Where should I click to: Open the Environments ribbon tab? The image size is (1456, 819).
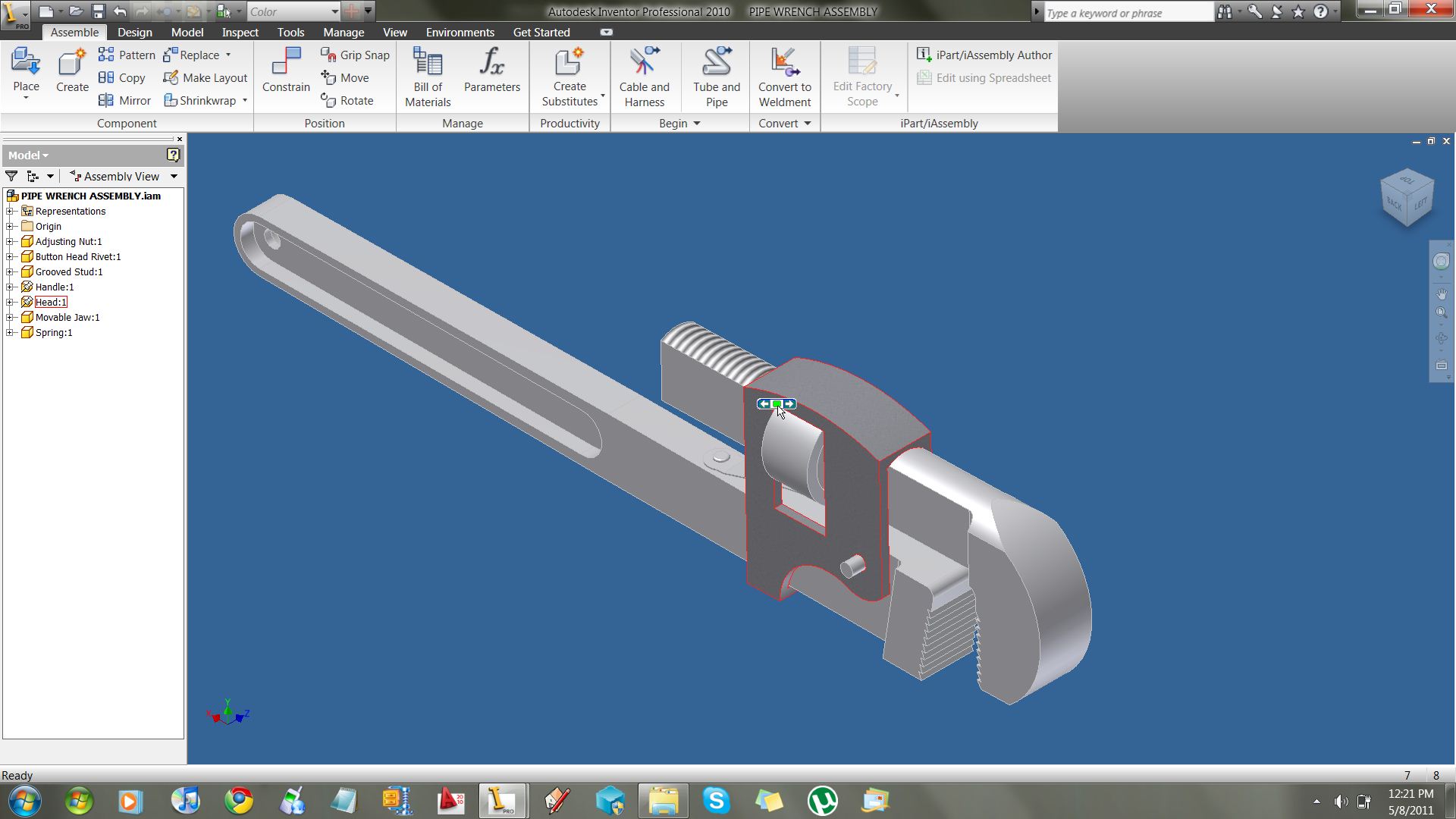(460, 32)
